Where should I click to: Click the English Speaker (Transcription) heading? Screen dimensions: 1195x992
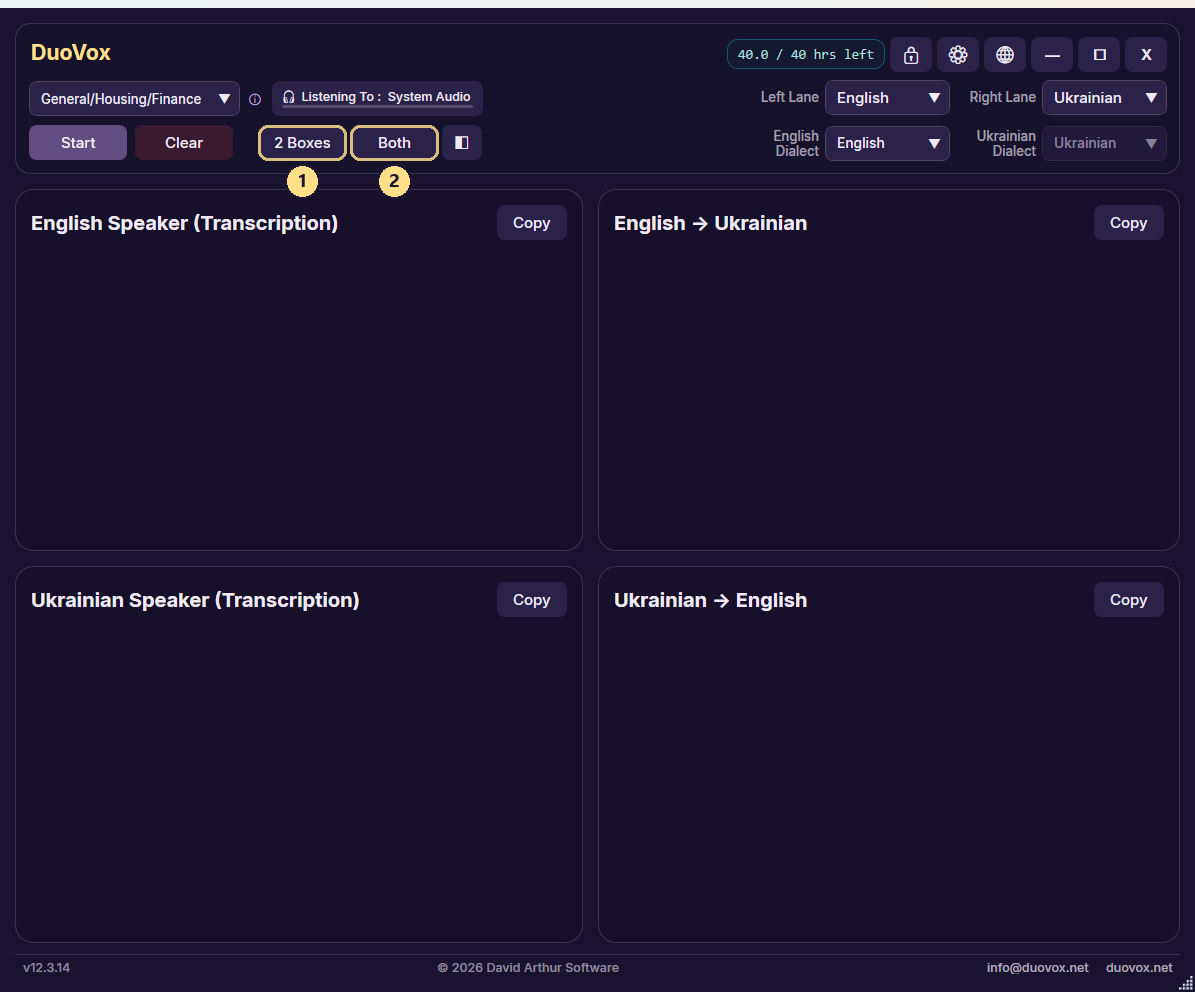pyautogui.click(x=184, y=223)
